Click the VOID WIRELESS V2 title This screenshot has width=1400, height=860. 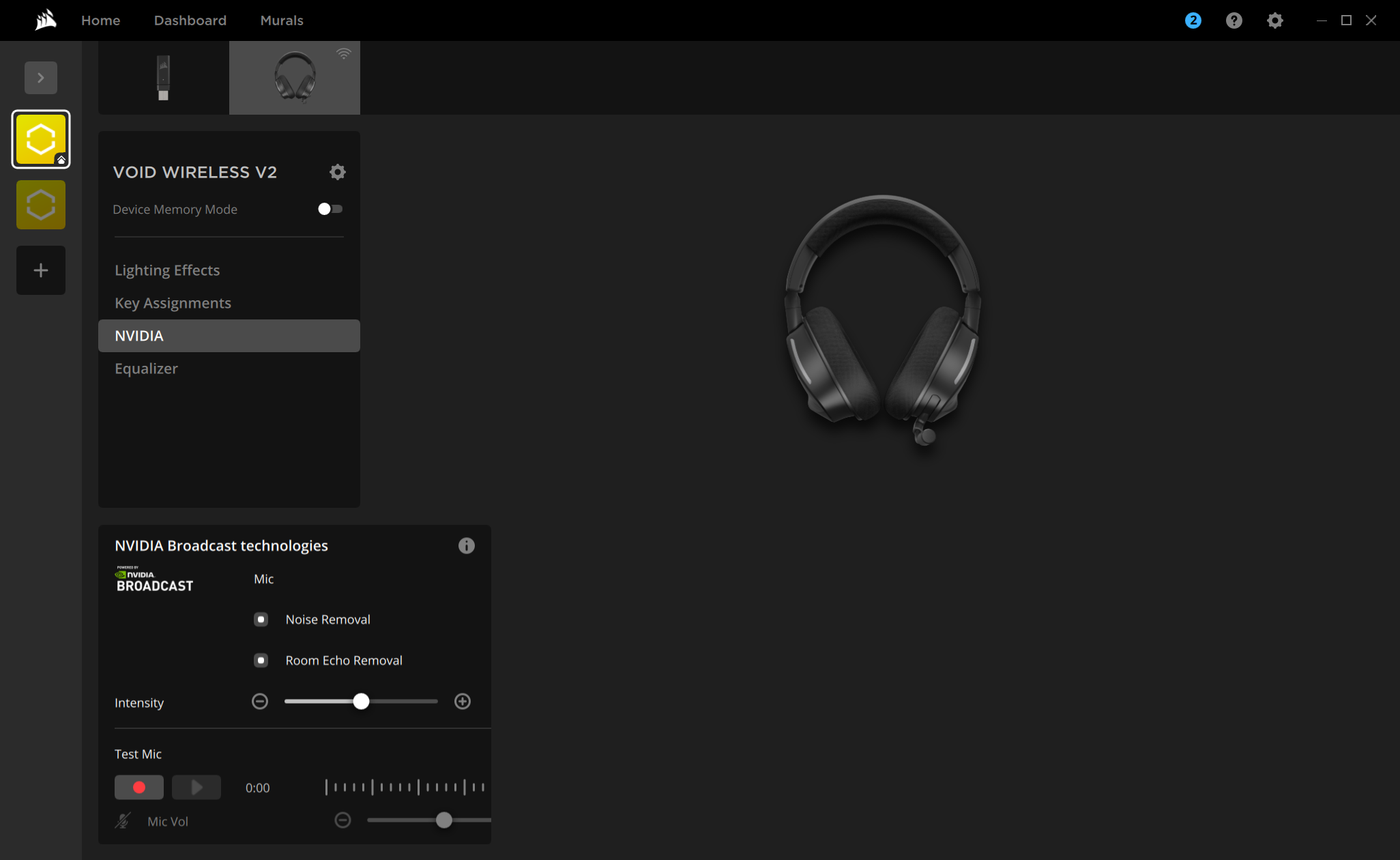click(x=195, y=172)
